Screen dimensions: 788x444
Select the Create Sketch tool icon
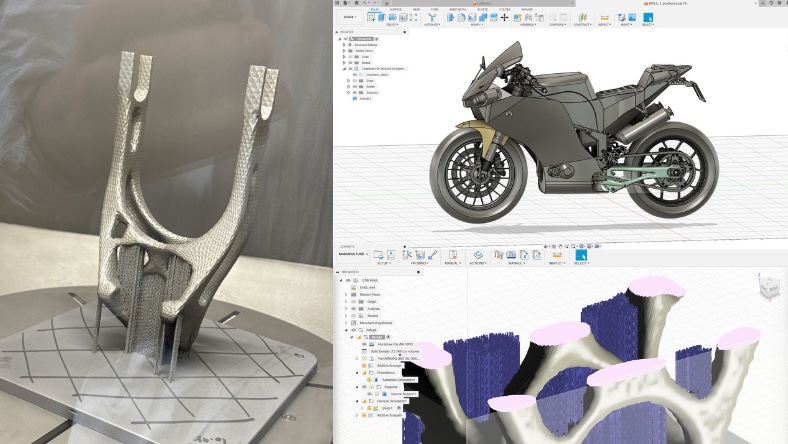click(x=372, y=17)
